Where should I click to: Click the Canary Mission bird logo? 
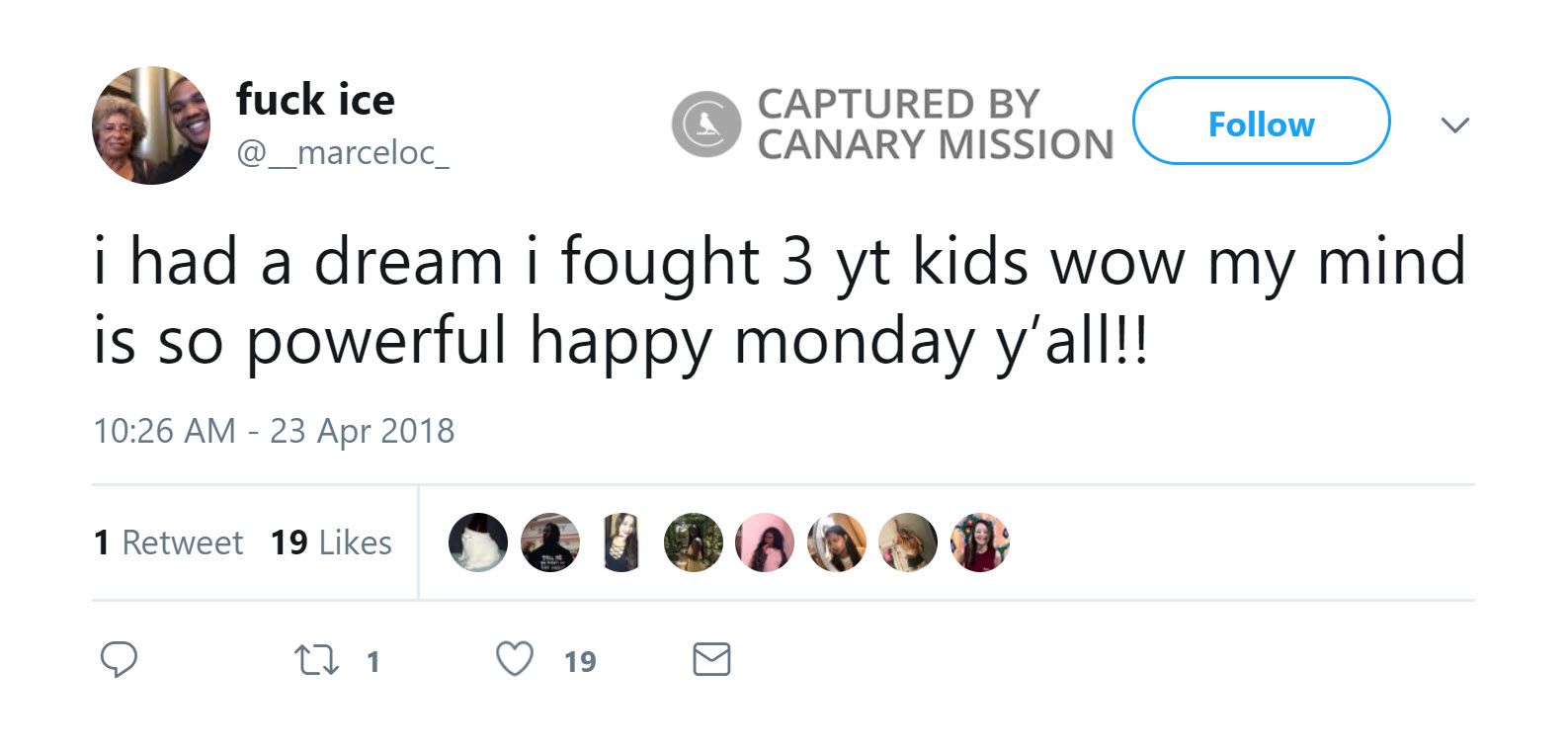(706, 124)
